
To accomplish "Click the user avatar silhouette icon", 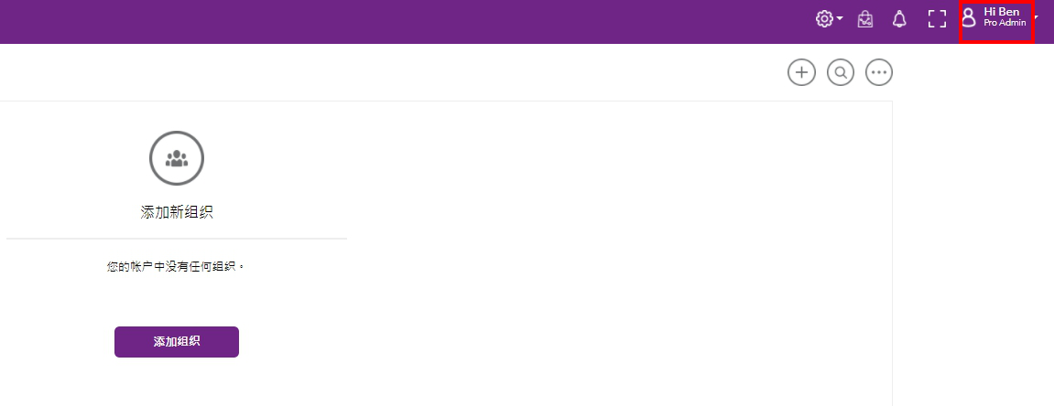I will tap(969, 18).
